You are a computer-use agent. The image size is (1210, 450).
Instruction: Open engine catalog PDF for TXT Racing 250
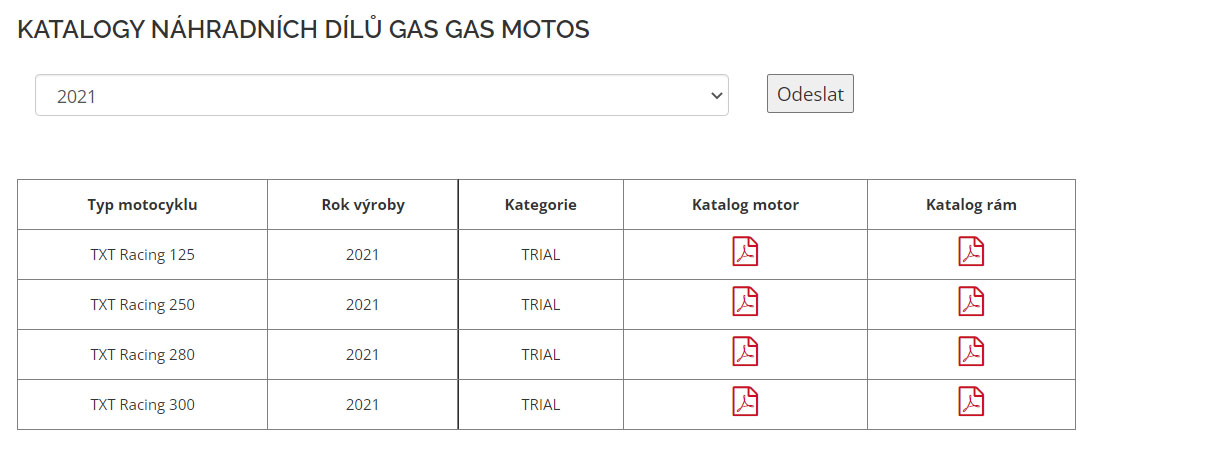pyautogui.click(x=745, y=301)
